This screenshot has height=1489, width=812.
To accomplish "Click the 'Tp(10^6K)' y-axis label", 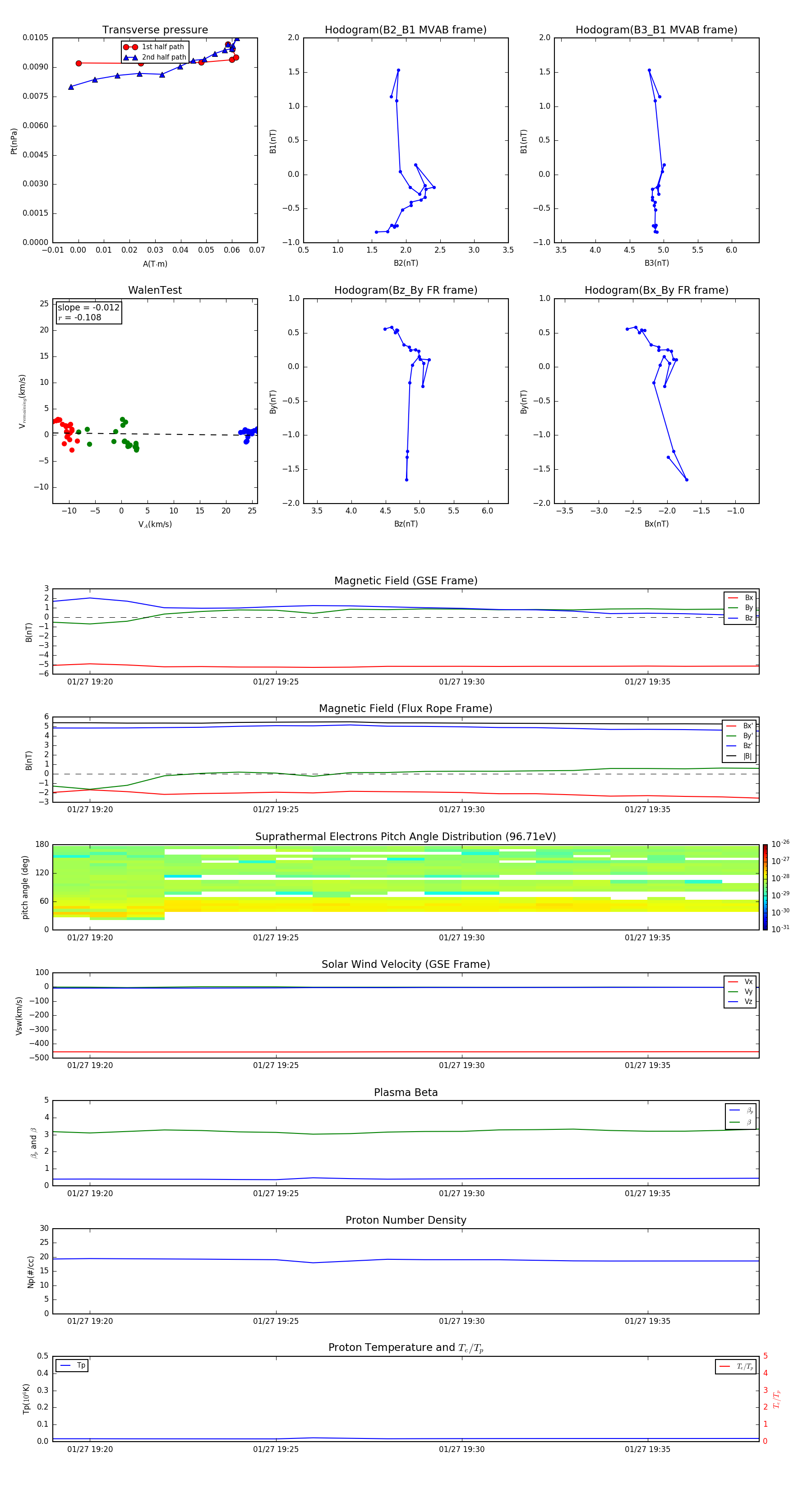I will coord(26,1399).
